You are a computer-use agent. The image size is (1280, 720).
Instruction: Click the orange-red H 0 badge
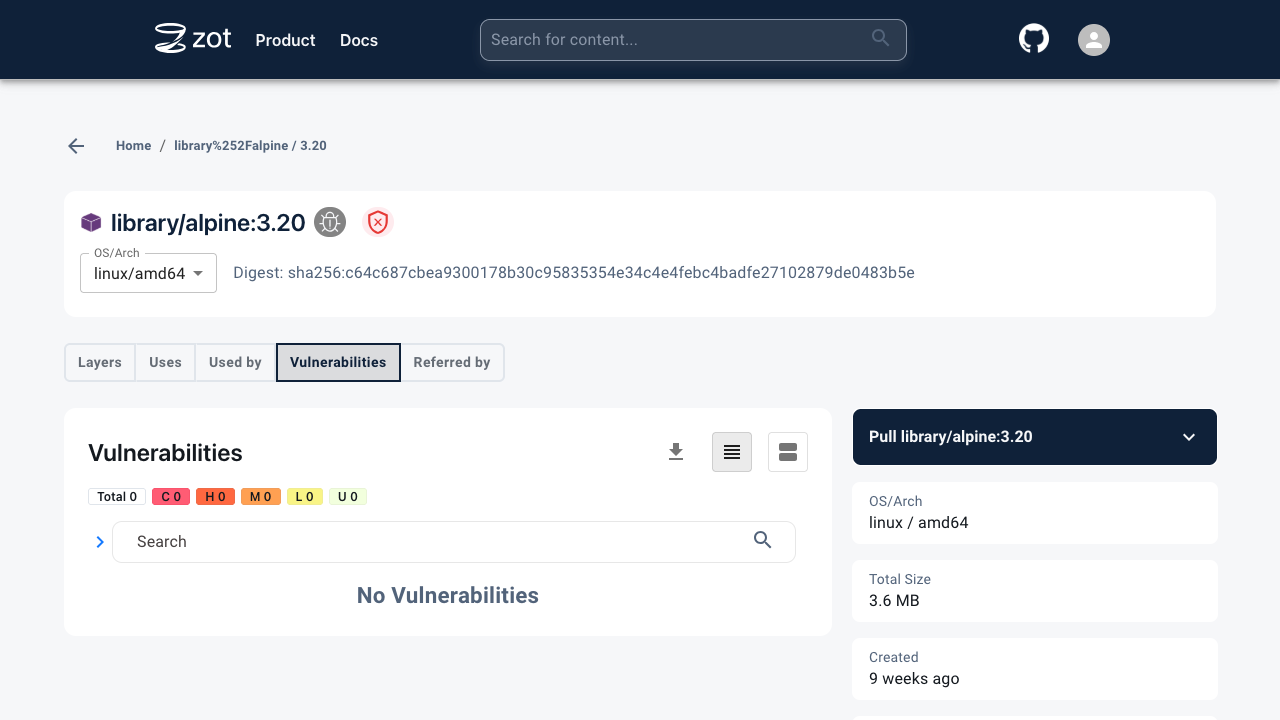215,497
